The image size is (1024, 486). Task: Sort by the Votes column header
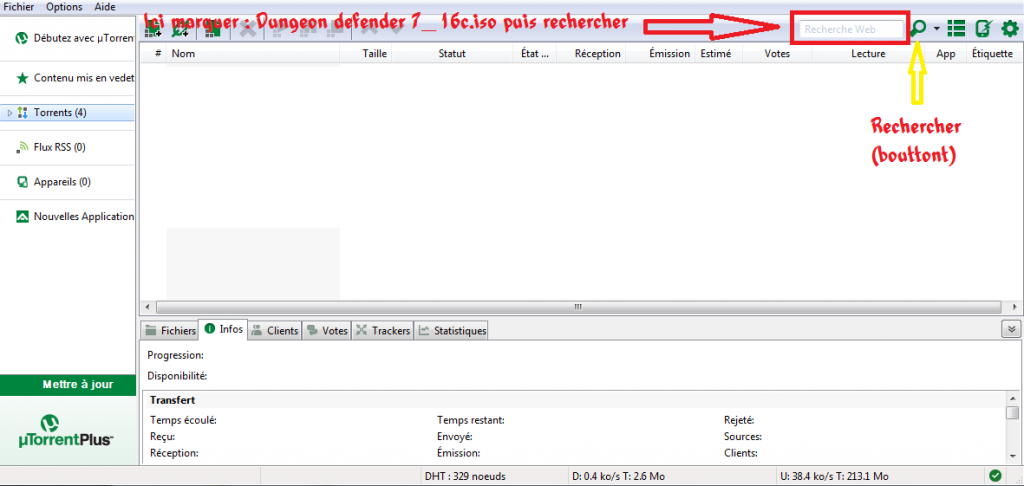[776, 54]
